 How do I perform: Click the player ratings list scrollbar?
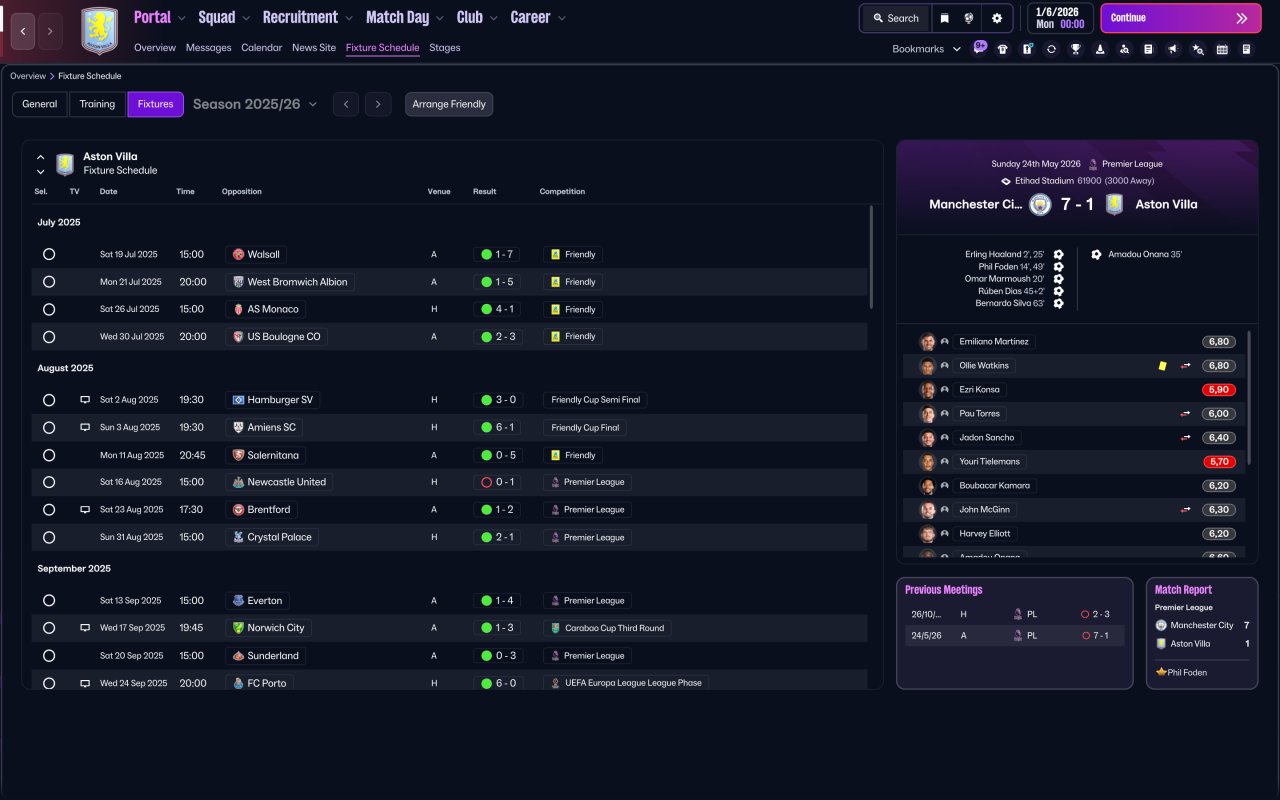click(1249, 398)
